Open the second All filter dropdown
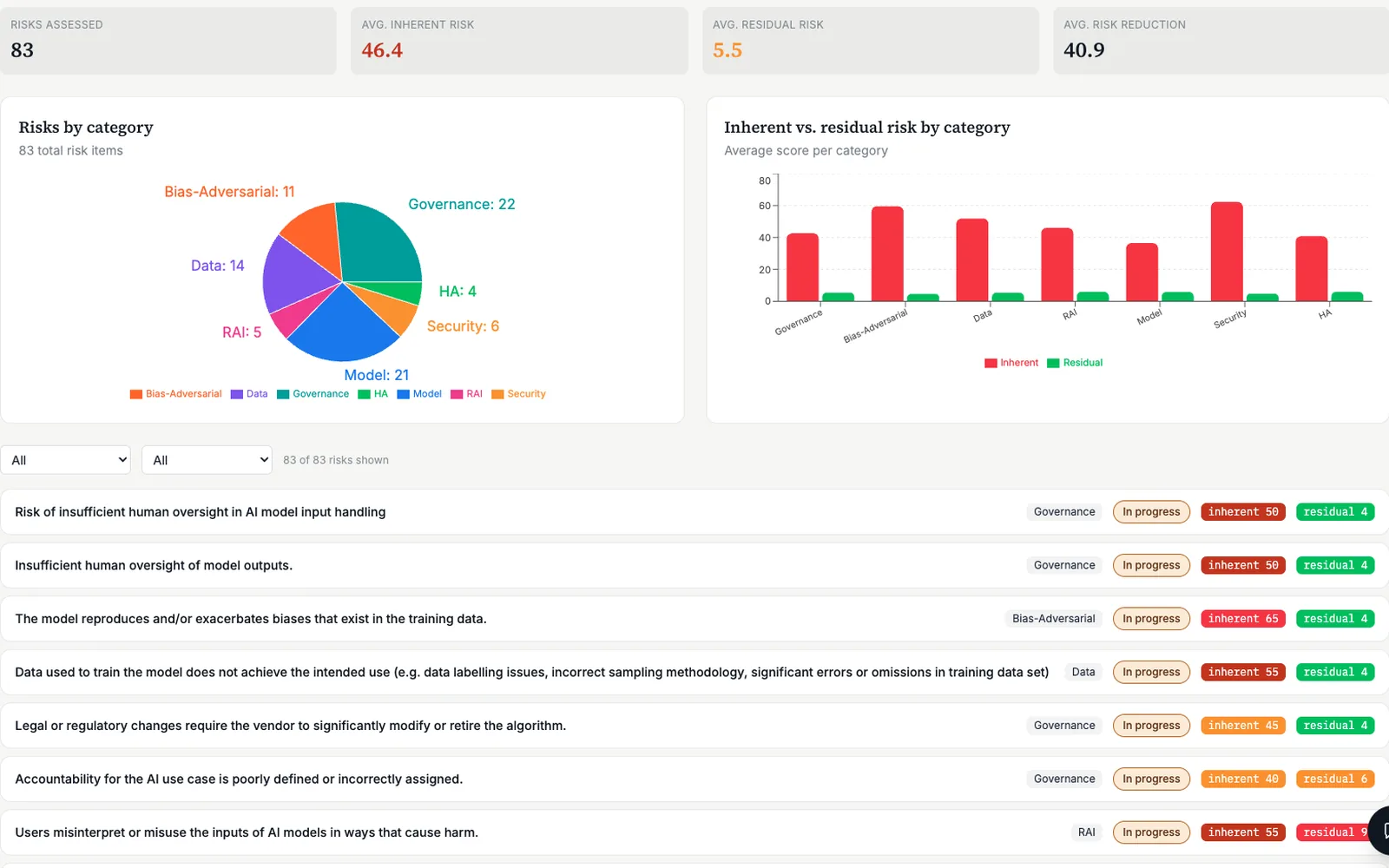The width and height of the screenshot is (1389, 868). pos(207,460)
